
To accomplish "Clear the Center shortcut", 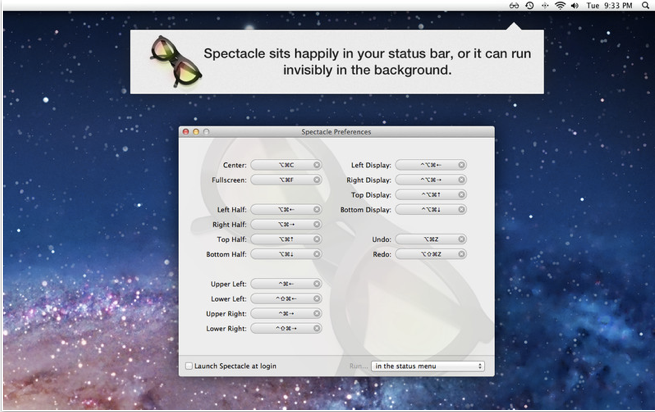I will pos(317,165).
